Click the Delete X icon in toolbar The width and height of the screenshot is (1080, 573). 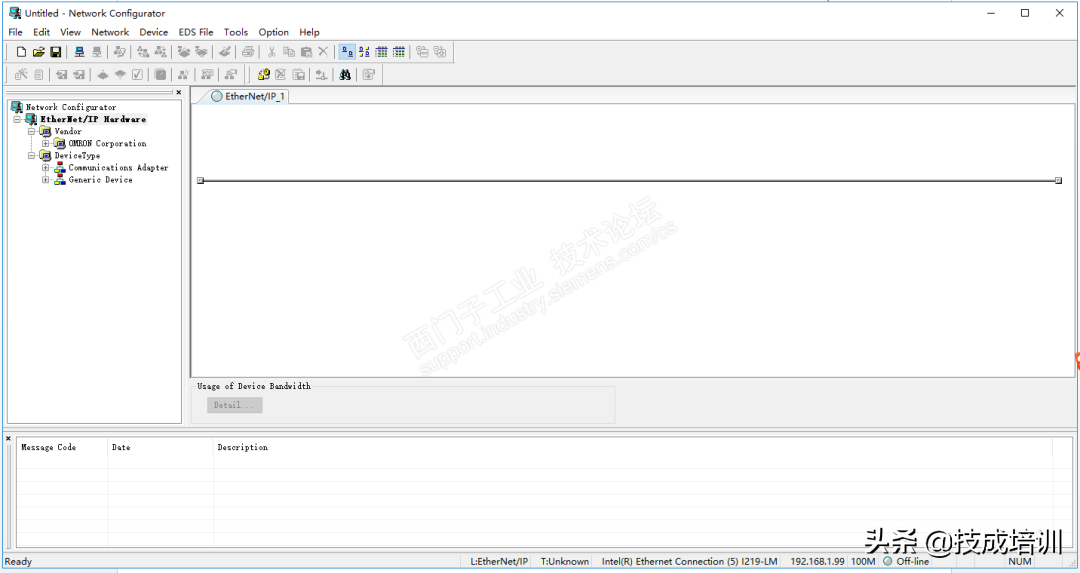323,52
